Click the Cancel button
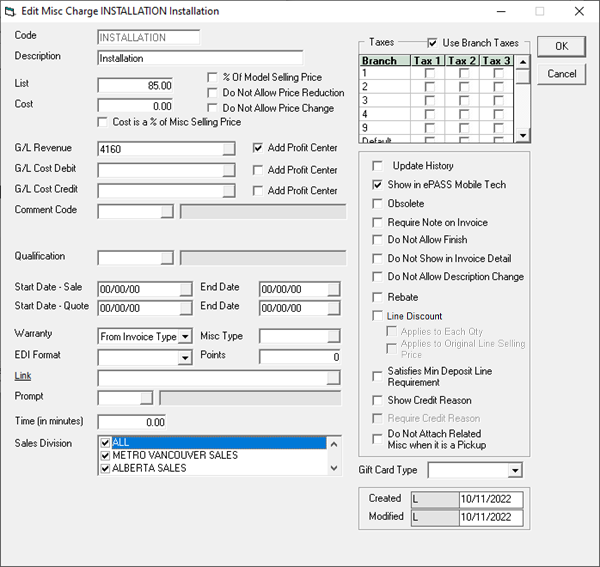The width and height of the screenshot is (600, 567). click(561, 74)
